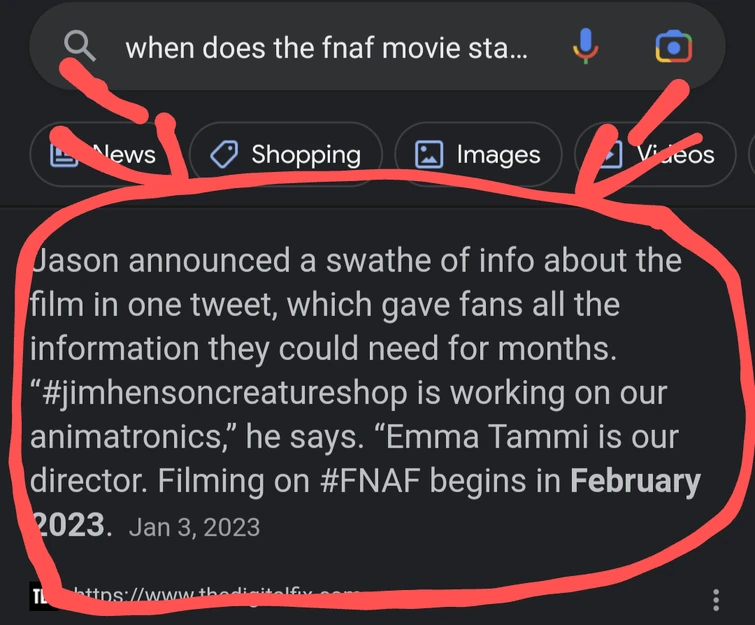This screenshot has height=625, width=755.
Task: Click the price tag icon on Shopping chip
Action: pos(223,154)
